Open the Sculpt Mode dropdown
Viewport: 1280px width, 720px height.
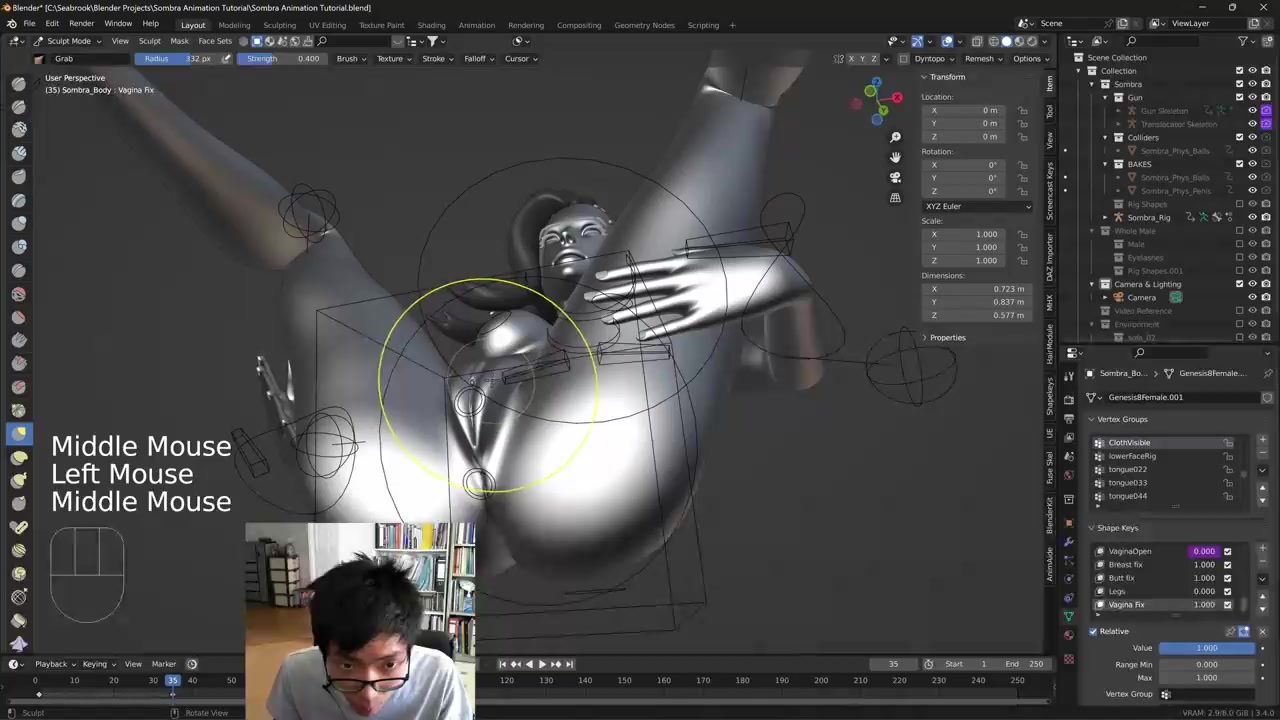pos(68,41)
